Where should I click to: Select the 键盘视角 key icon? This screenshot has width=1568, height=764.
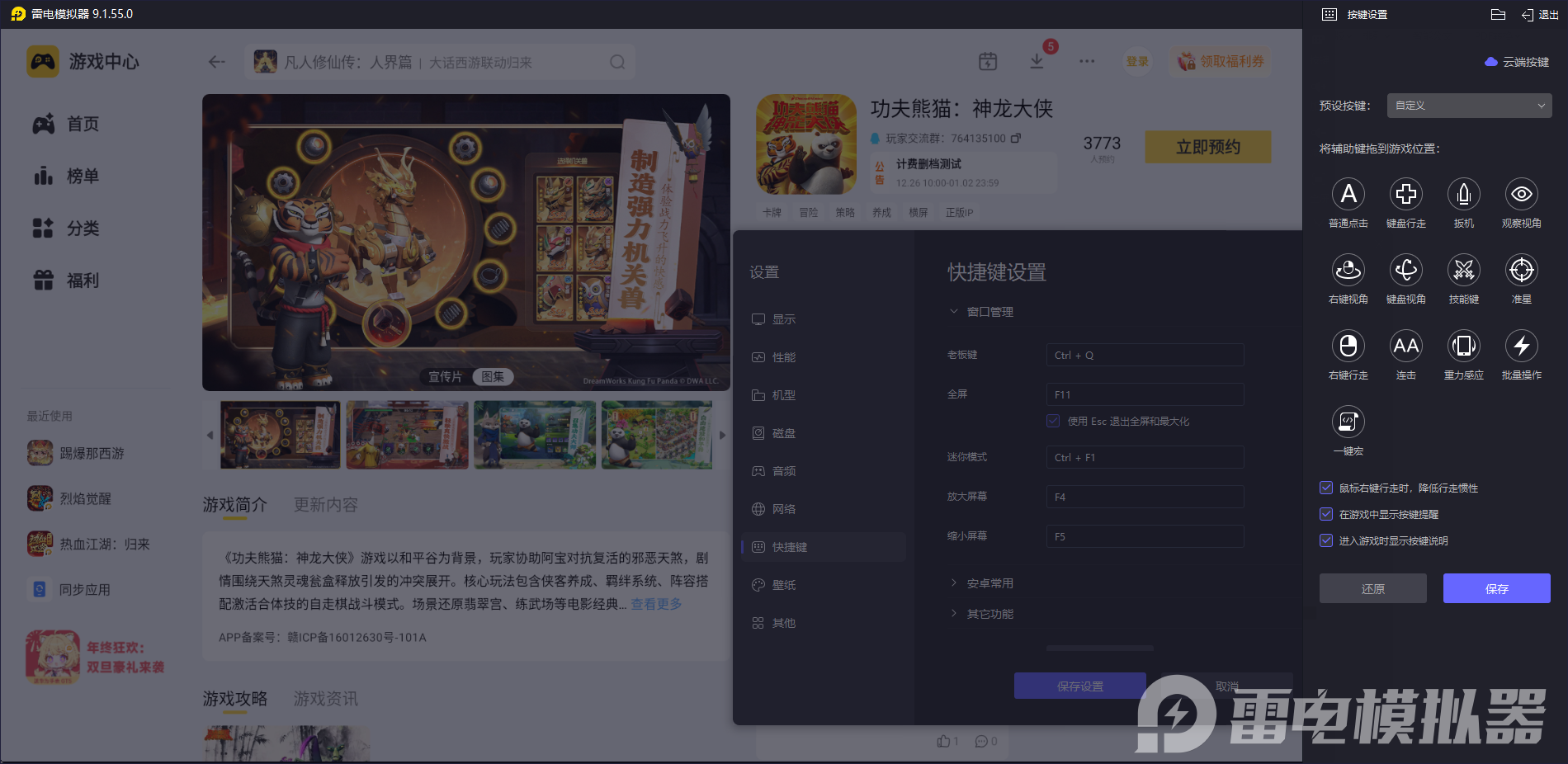click(x=1406, y=270)
